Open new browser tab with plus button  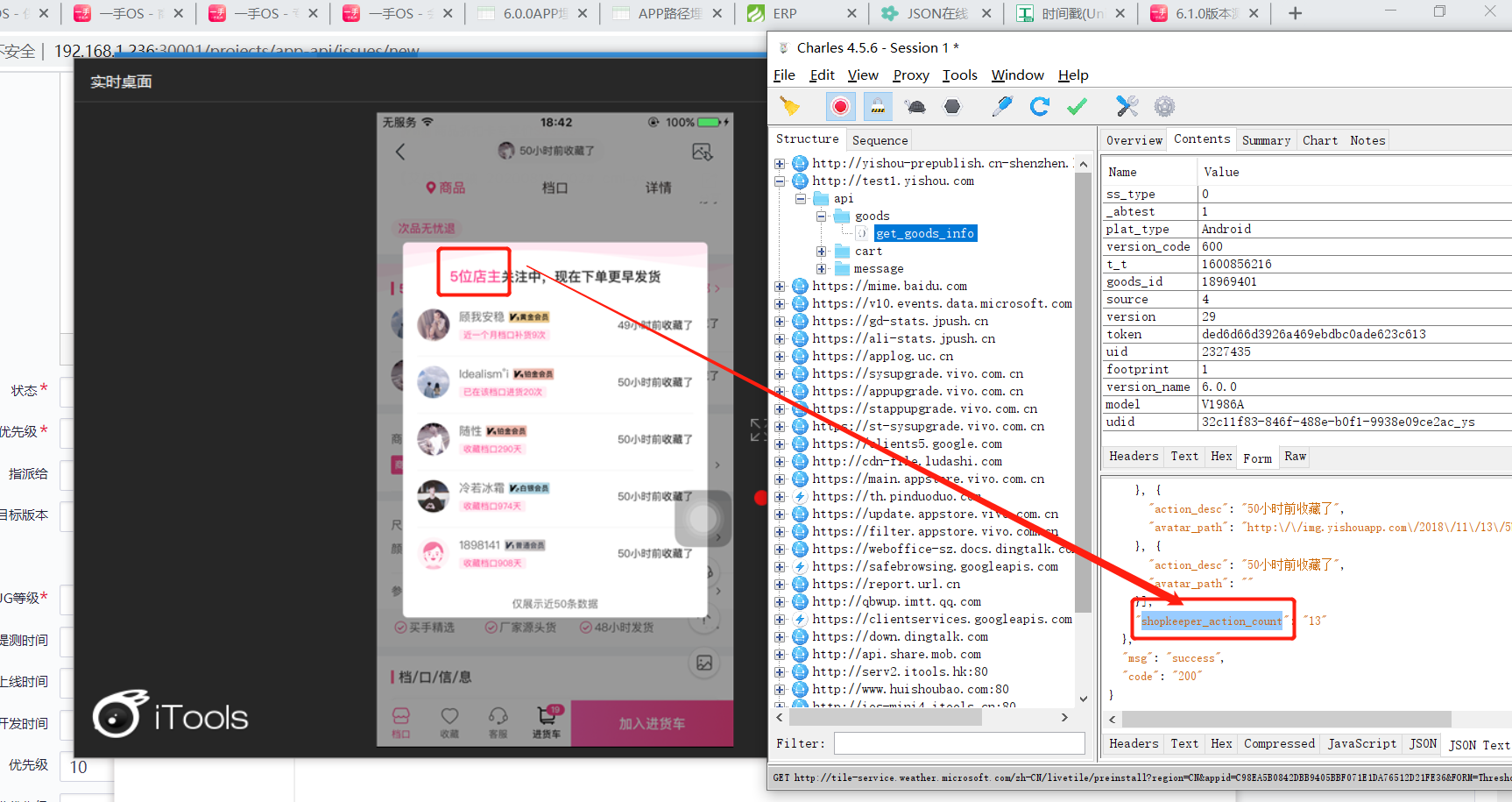1295,13
